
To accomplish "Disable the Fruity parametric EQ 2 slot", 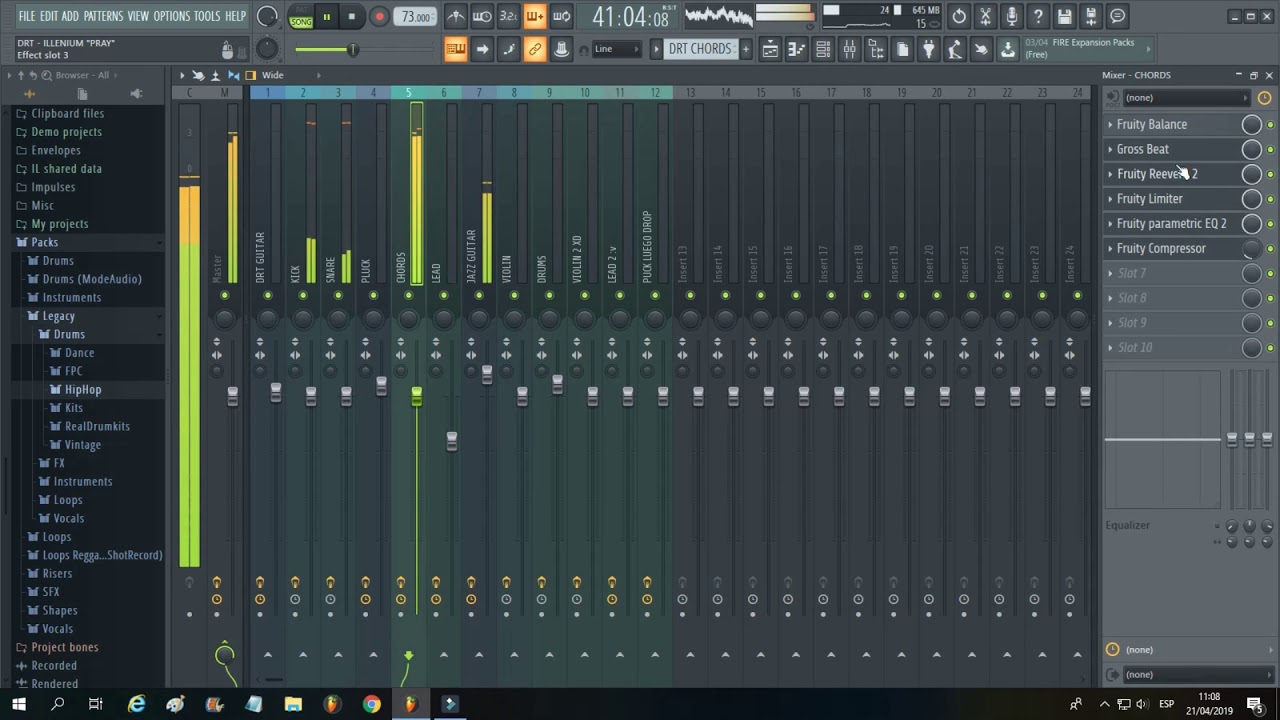I will [x=1270, y=224].
